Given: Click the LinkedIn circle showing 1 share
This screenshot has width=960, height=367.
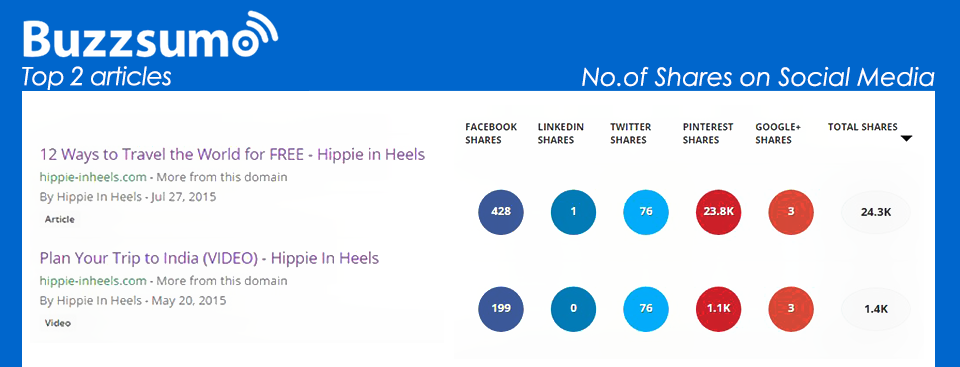Looking at the screenshot, I should pyautogui.click(x=573, y=212).
